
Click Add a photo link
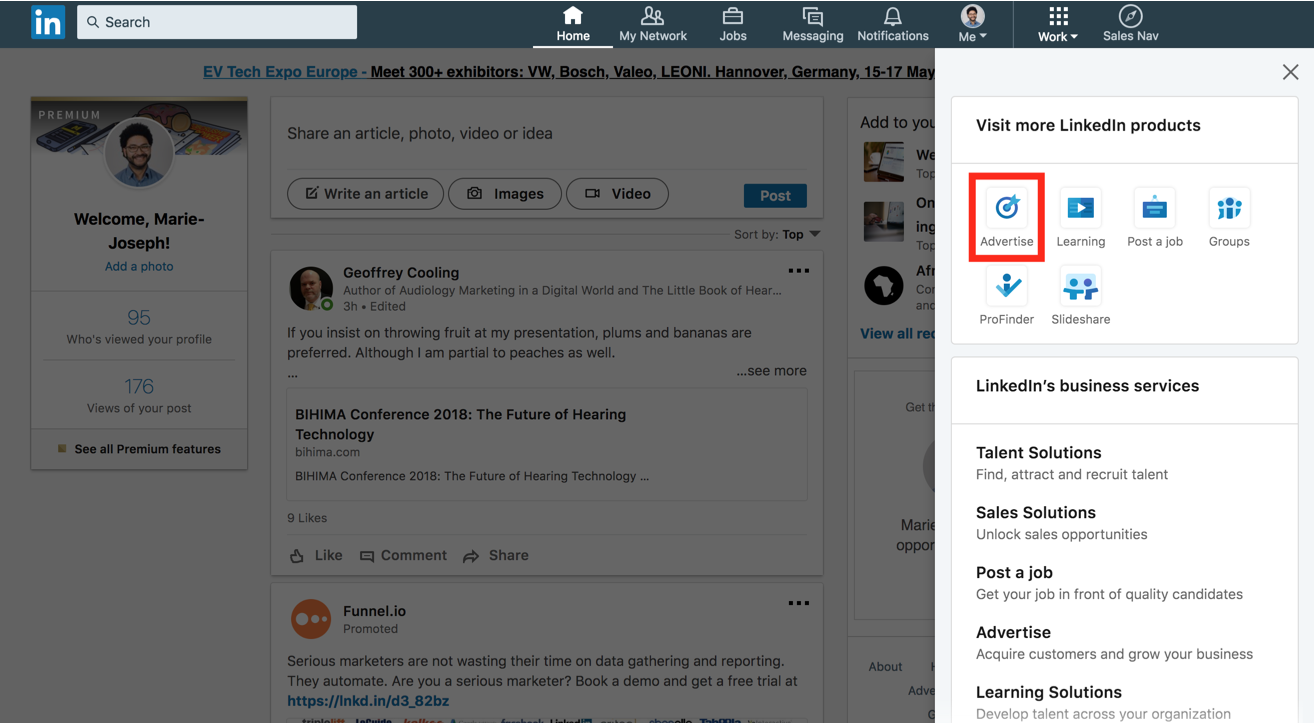click(x=139, y=266)
